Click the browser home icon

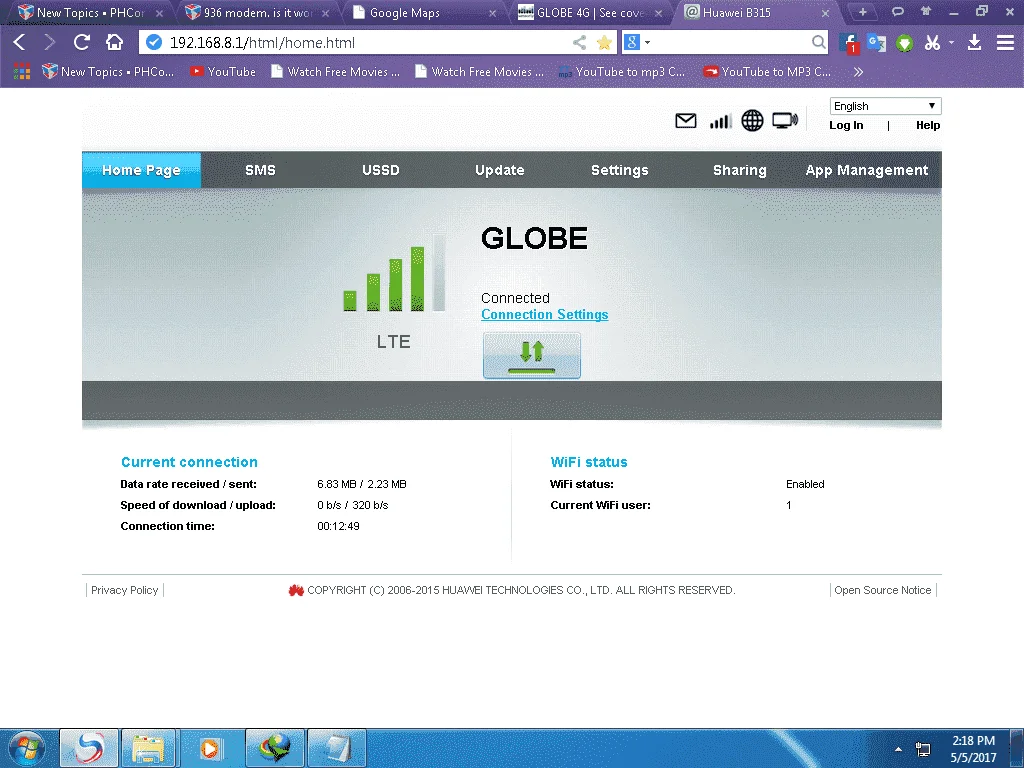(x=114, y=42)
